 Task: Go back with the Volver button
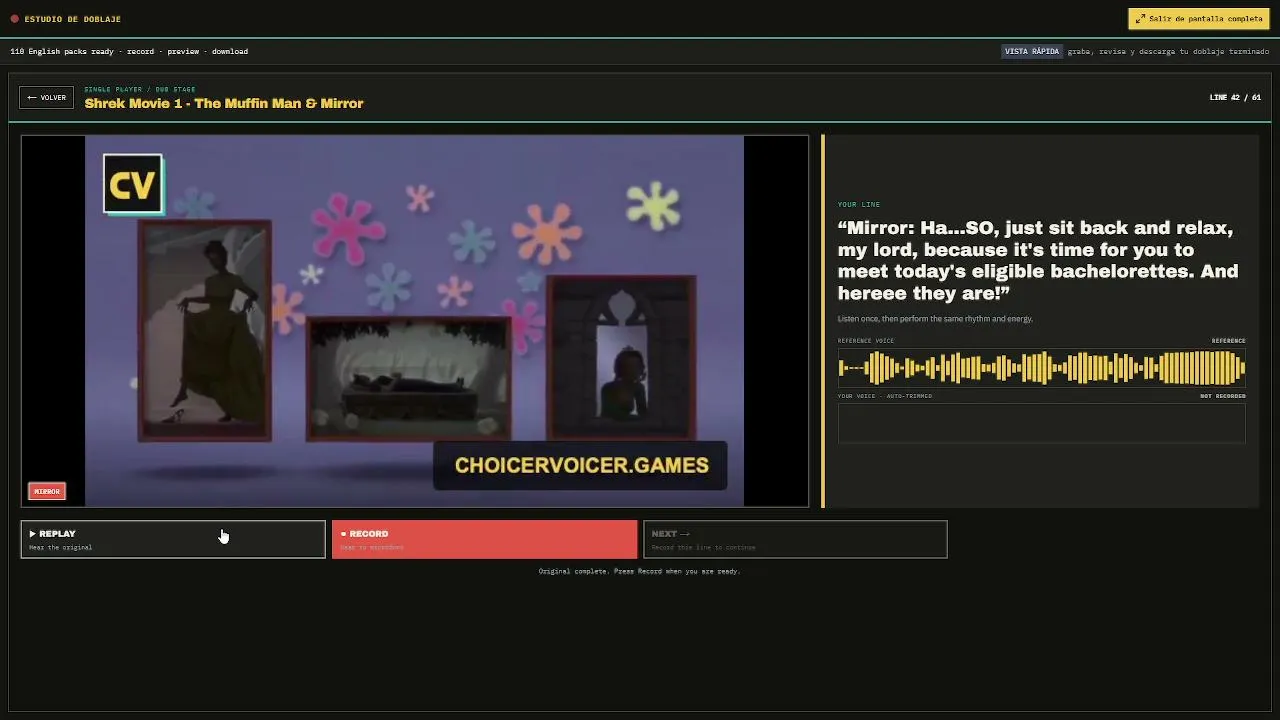pyautogui.click(x=47, y=98)
